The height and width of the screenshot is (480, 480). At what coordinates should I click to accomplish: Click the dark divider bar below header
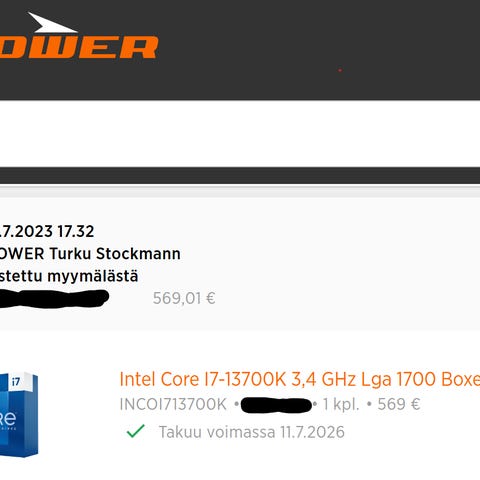click(240, 175)
